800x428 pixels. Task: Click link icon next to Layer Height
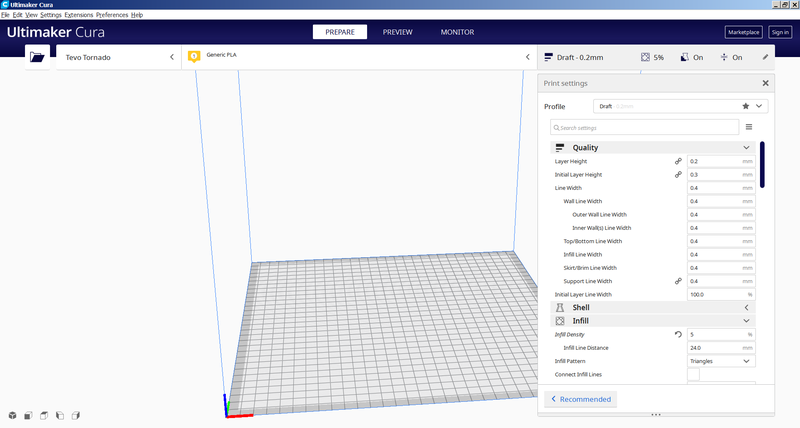click(678, 161)
